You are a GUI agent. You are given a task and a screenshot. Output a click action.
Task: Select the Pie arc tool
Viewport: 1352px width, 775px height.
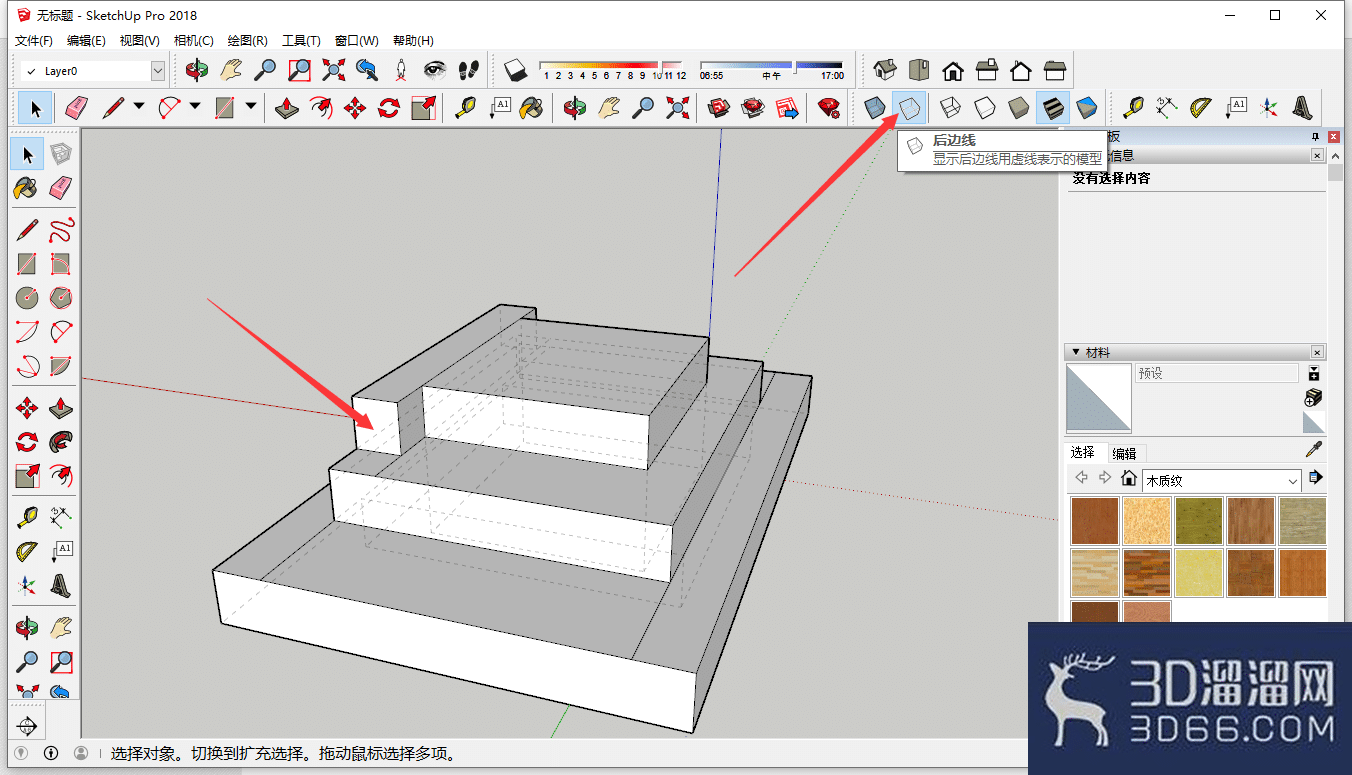click(61, 366)
